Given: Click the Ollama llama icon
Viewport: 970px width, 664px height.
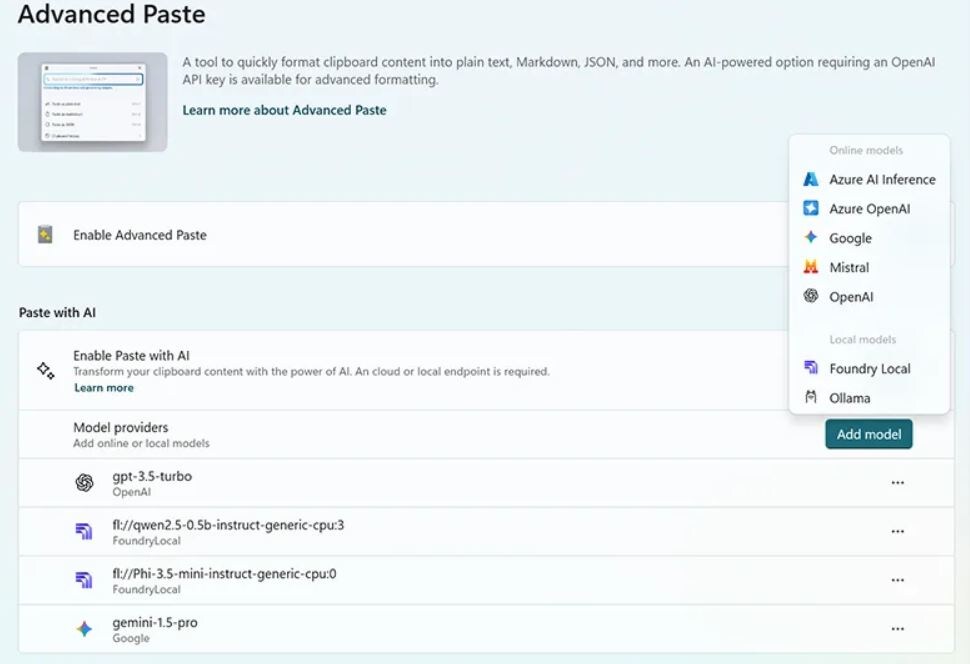Looking at the screenshot, I should [810, 397].
